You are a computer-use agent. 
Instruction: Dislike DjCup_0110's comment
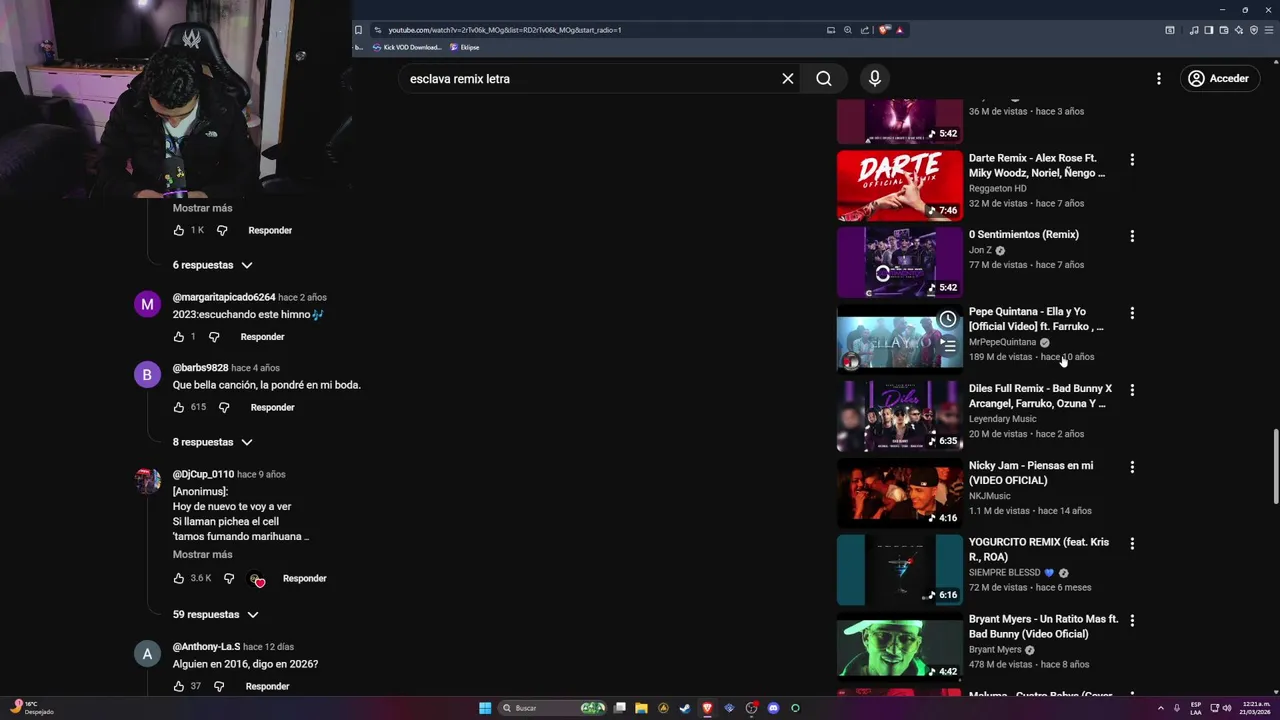(229, 578)
